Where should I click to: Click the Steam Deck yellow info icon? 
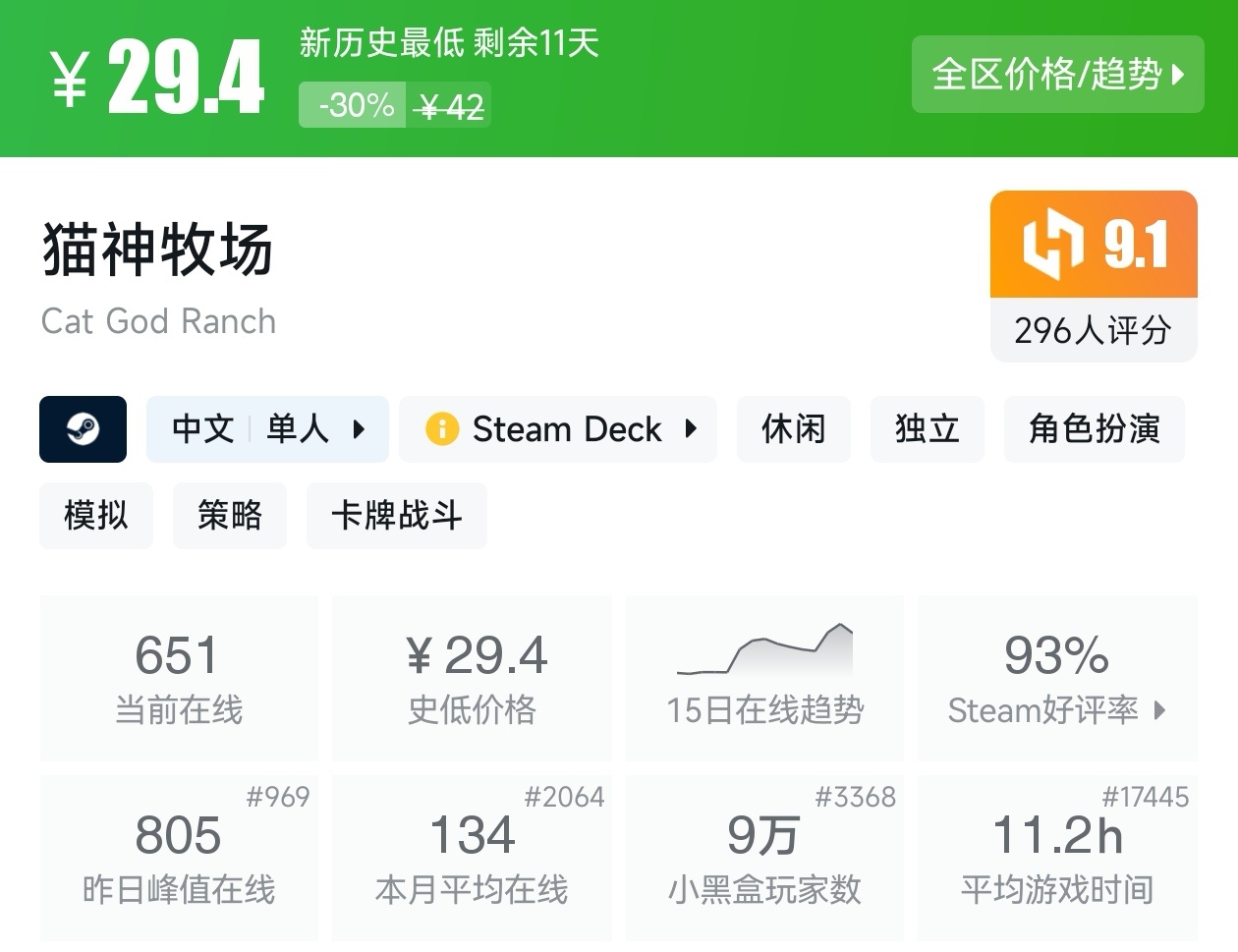click(442, 429)
